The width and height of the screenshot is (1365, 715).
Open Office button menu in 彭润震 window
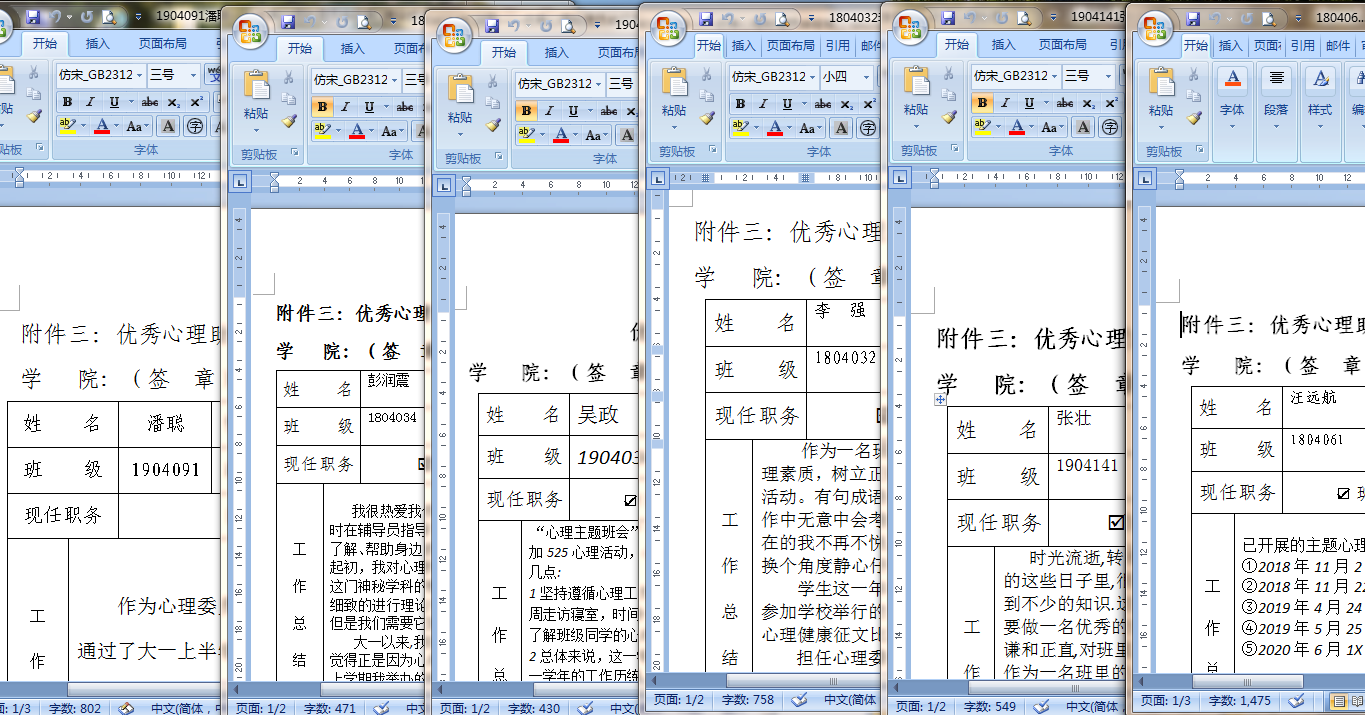pyautogui.click(x=250, y=30)
